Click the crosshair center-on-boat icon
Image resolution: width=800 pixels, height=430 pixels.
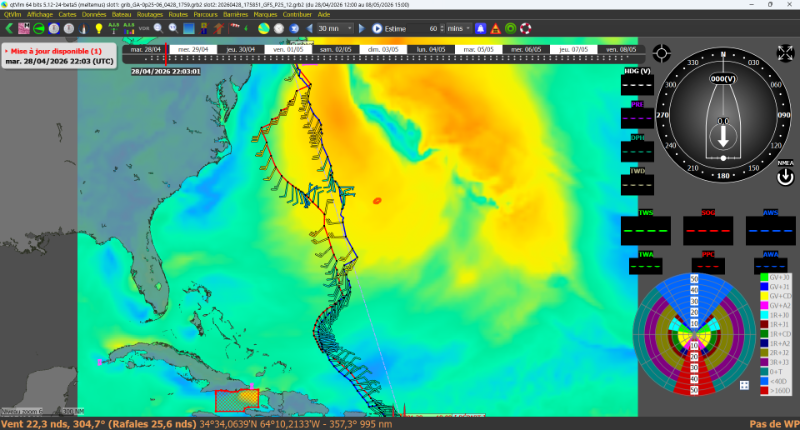(x=661, y=52)
